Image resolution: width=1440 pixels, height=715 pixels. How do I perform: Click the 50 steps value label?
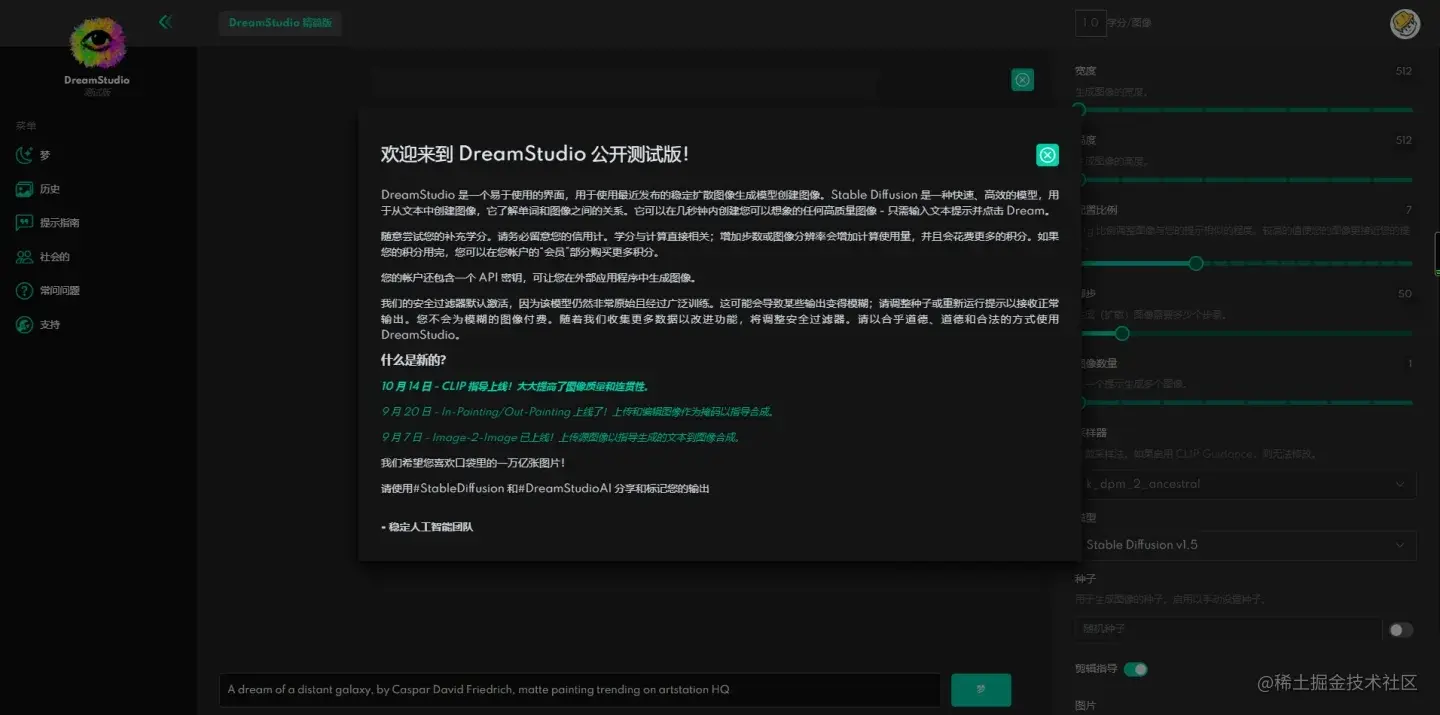[x=1405, y=294]
